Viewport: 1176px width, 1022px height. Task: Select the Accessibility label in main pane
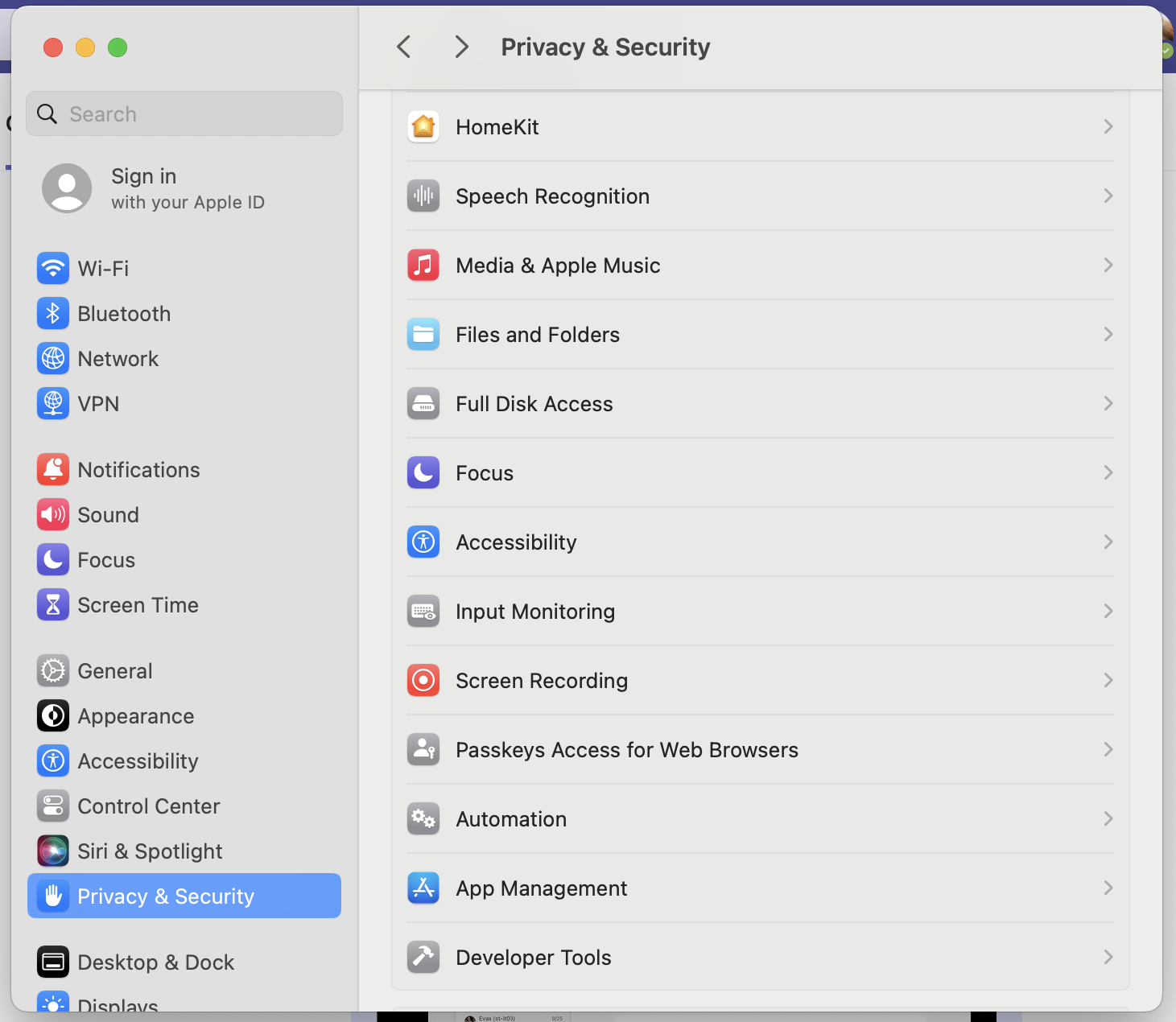coord(516,542)
